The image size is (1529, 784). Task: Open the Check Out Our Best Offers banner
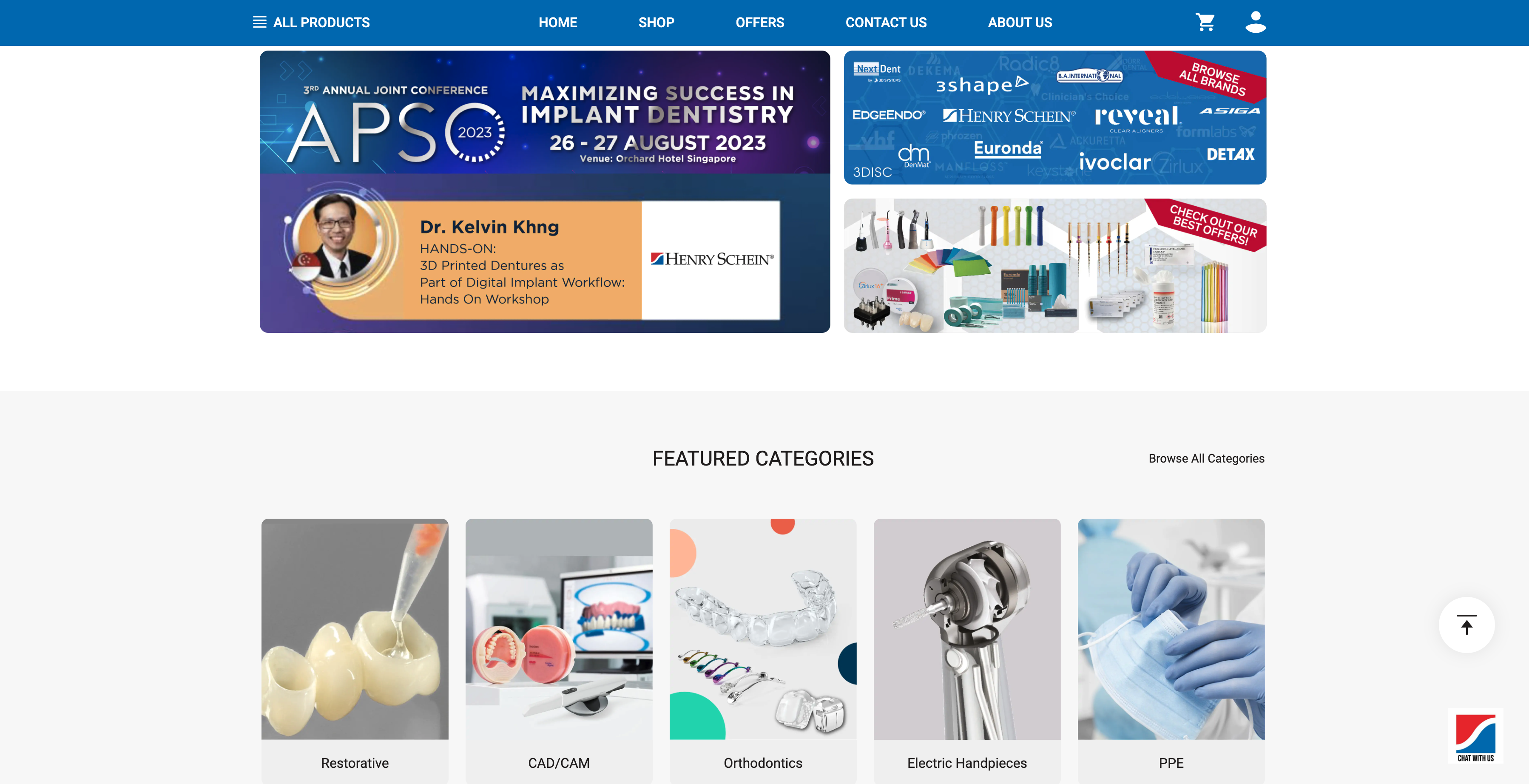click(x=1055, y=265)
